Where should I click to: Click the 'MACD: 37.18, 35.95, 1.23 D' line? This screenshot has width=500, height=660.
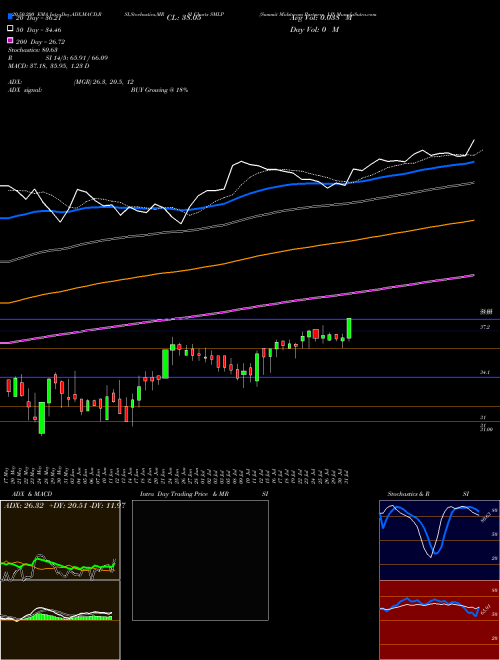pyautogui.click(x=48, y=66)
